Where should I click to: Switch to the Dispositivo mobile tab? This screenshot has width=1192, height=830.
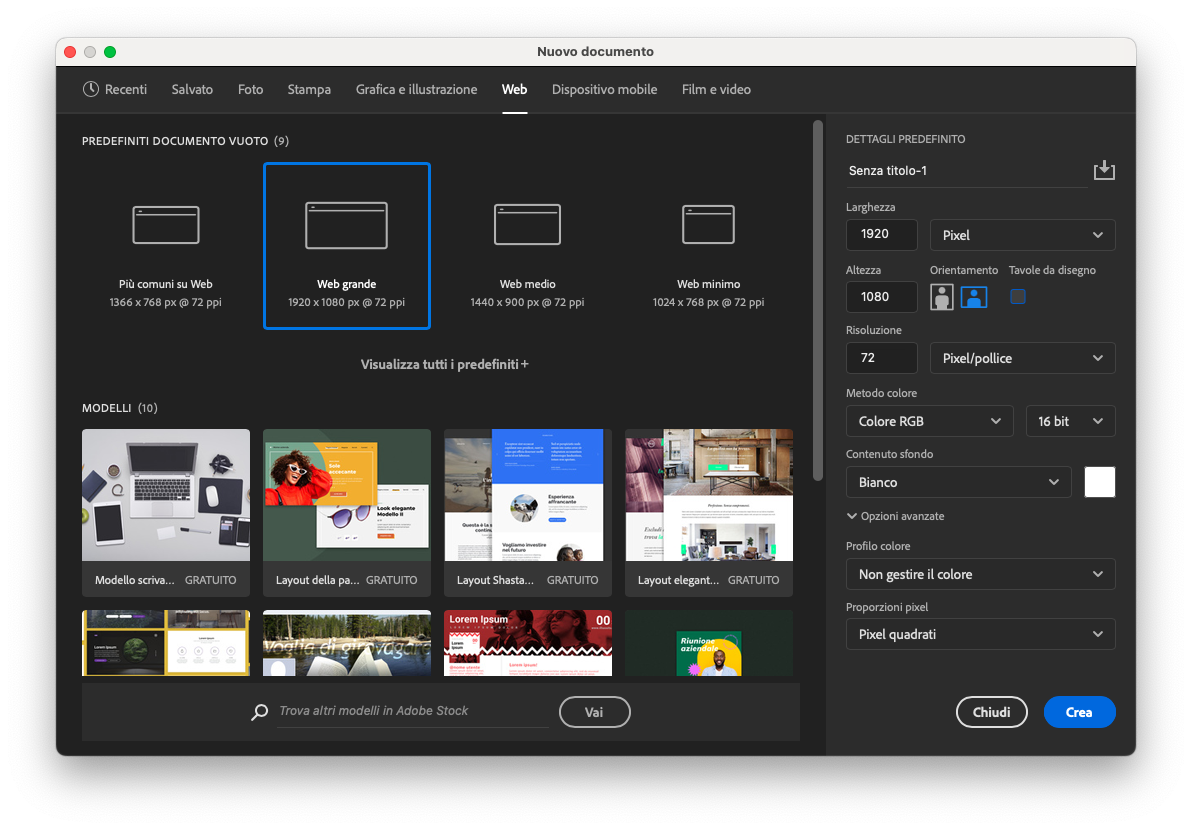(604, 89)
